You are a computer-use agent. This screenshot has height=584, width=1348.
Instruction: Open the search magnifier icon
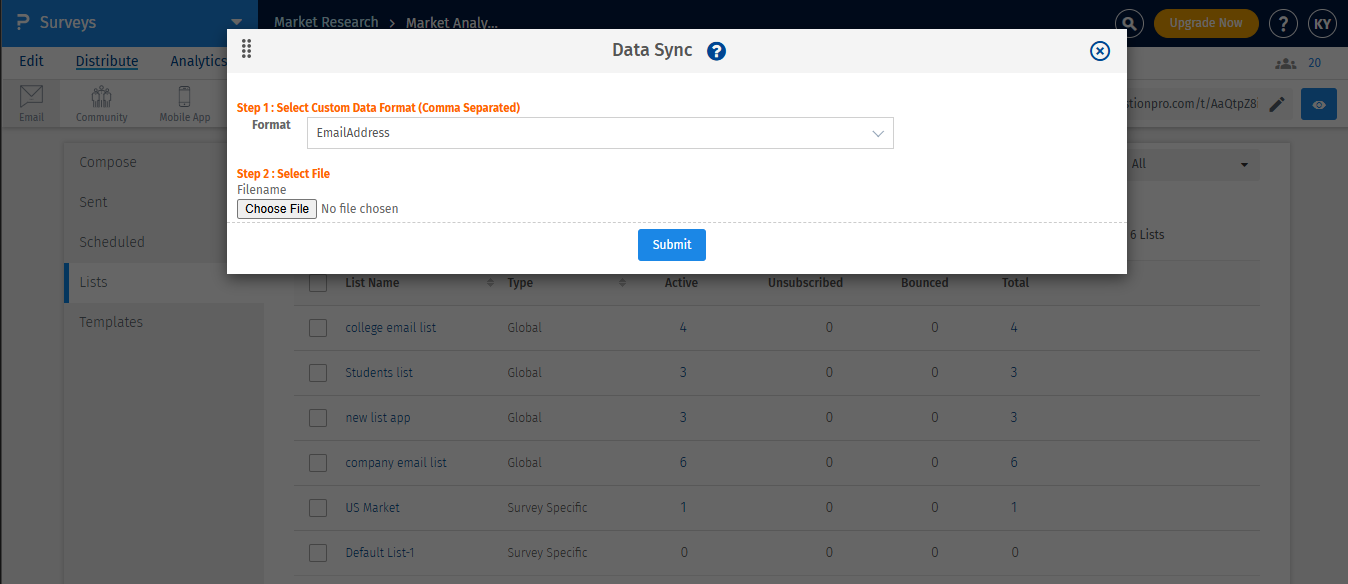click(1129, 23)
